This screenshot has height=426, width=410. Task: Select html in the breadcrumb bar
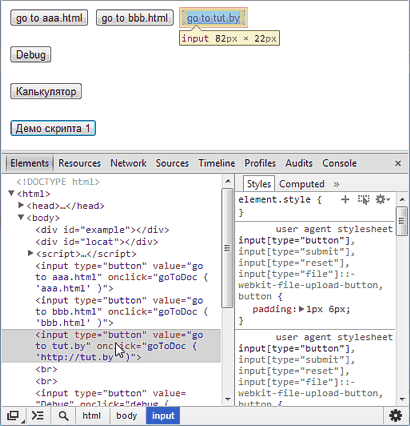tap(91, 416)
